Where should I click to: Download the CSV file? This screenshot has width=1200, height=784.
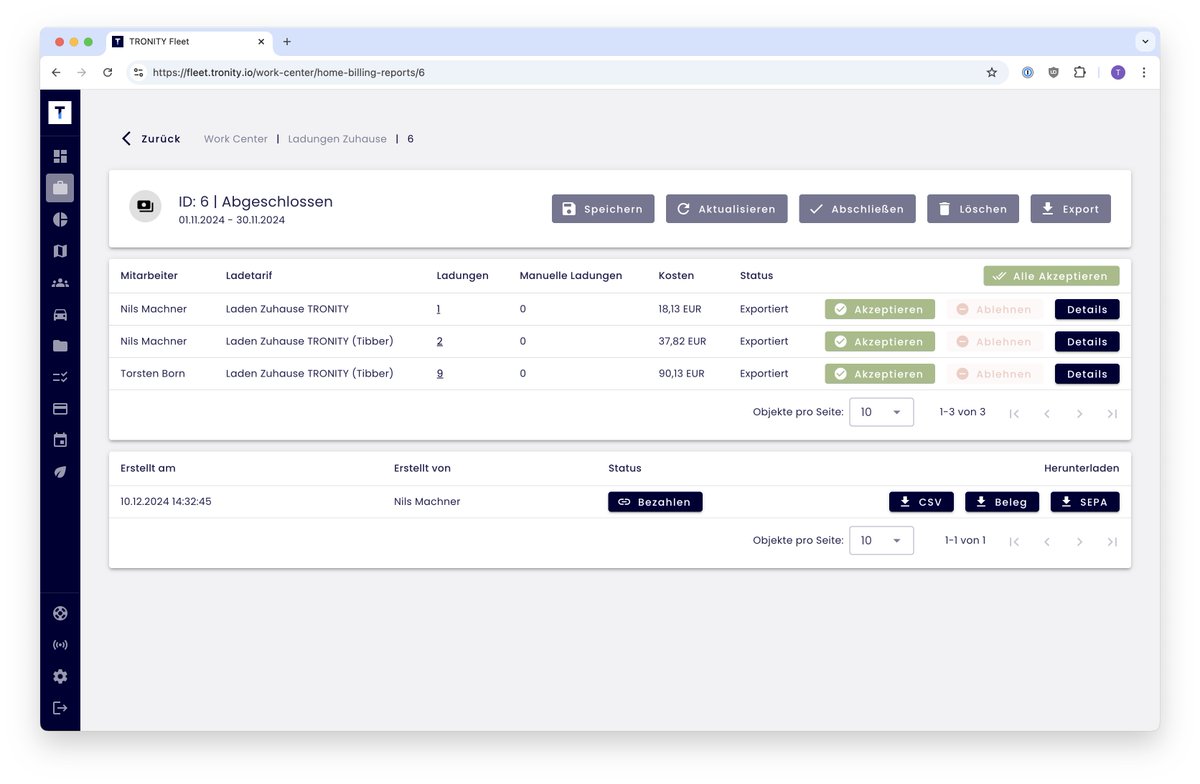921,502
